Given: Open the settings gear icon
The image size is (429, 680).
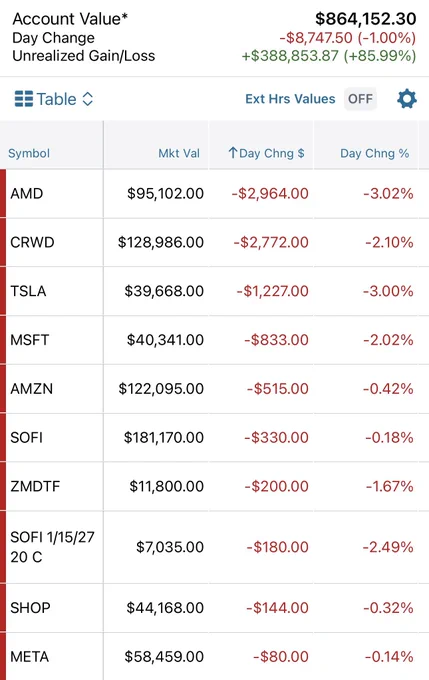Looking at the screenshot, I should (406, 99).
